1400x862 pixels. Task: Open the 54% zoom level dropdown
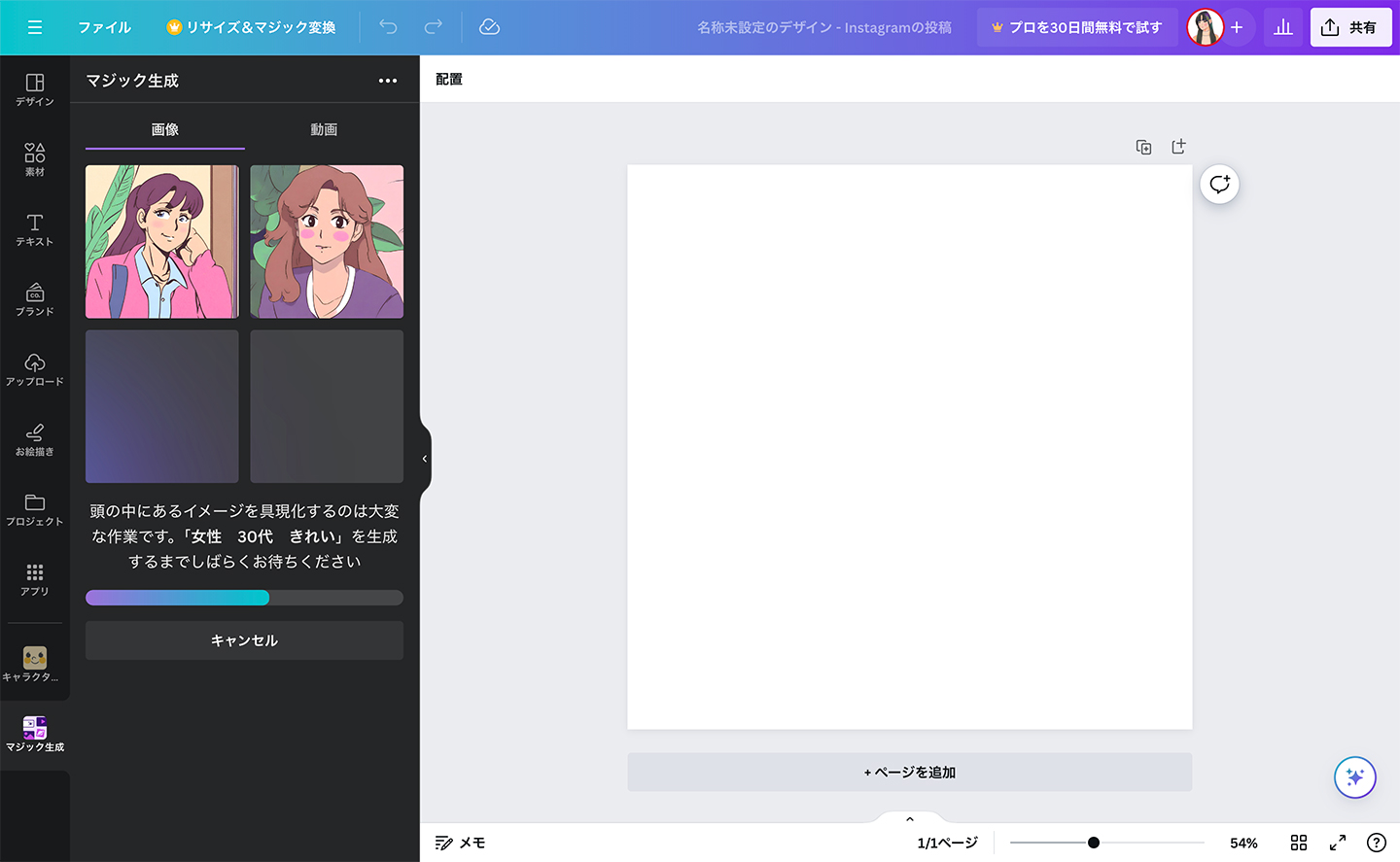1243,843
